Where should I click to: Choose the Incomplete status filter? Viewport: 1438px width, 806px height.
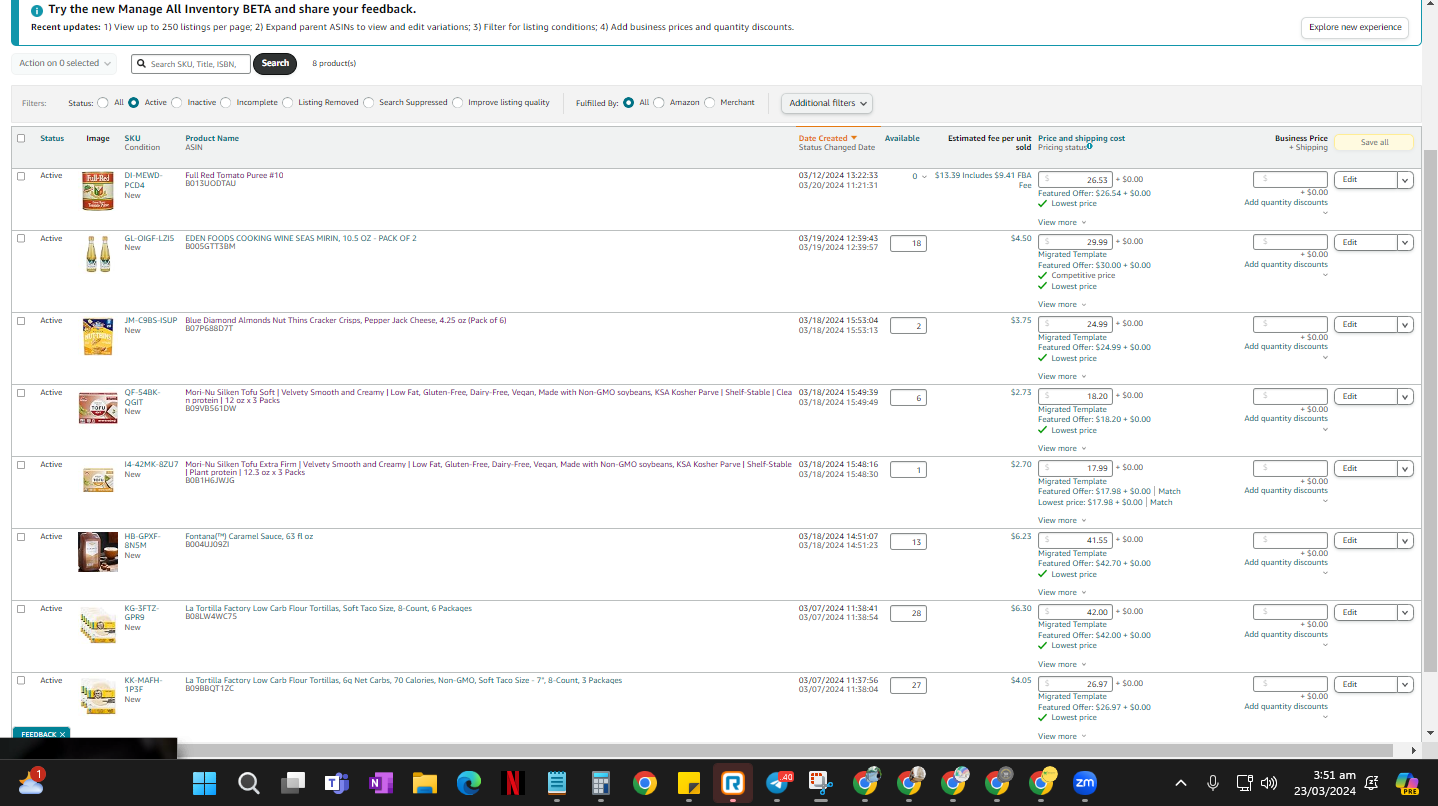pos(226,102)
